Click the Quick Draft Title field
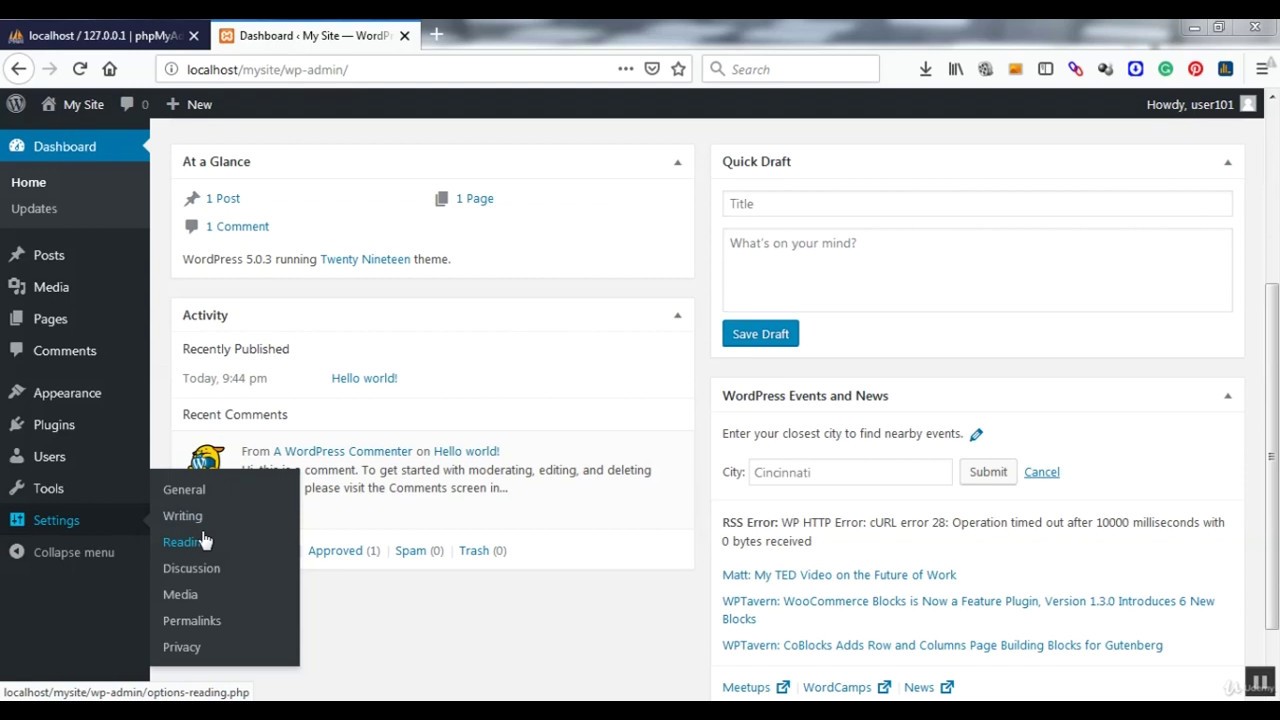The height and width of the screenshot is (720, 1280). tap(978, 204)
